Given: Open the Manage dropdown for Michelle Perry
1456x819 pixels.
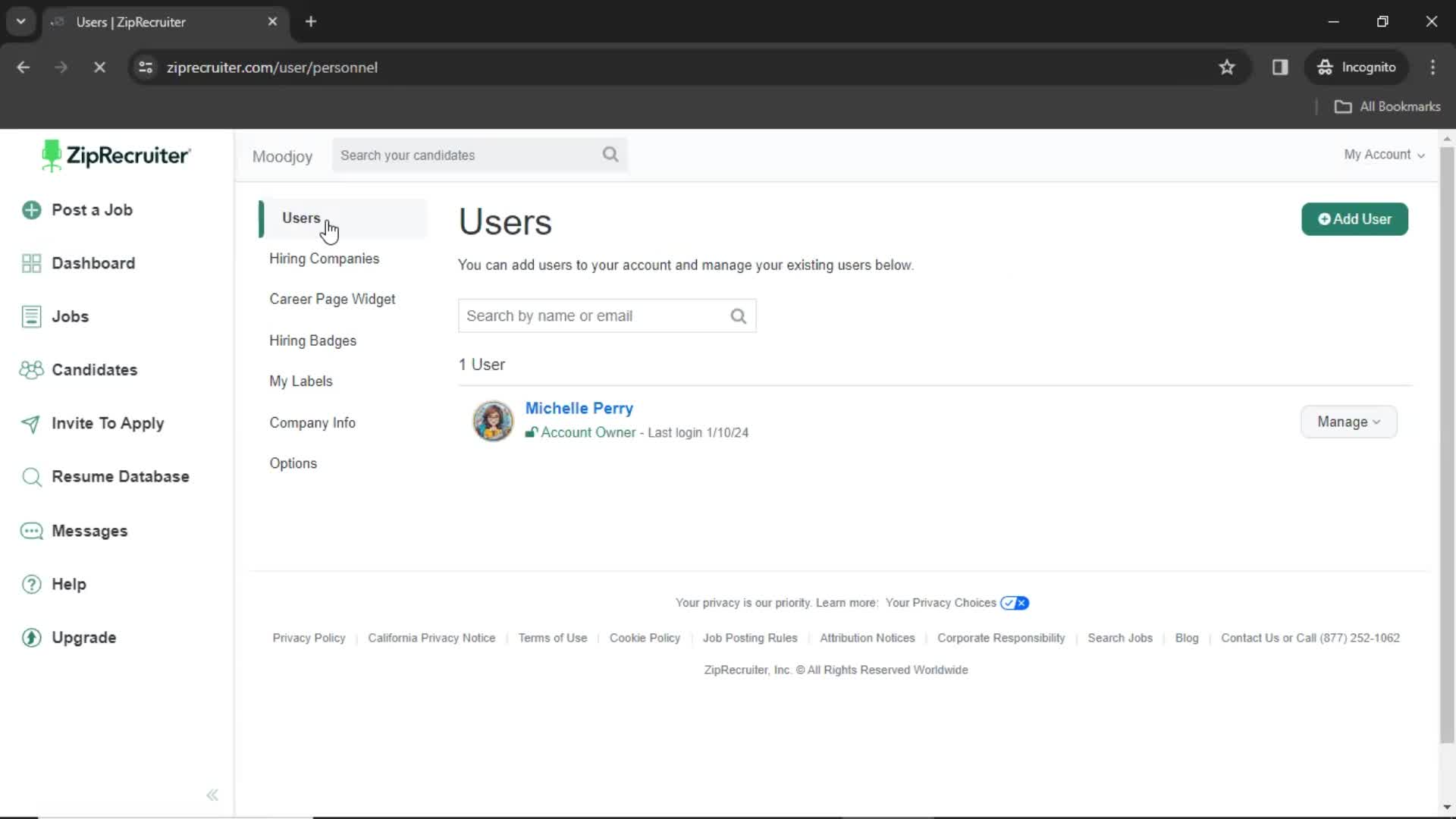Looking at the screenshot, I should (x=1349, y=422).
